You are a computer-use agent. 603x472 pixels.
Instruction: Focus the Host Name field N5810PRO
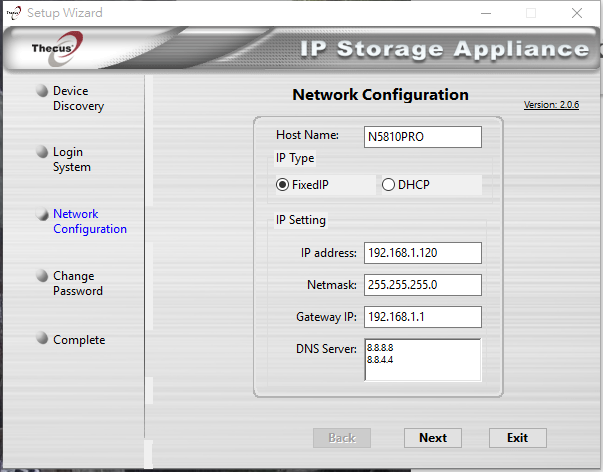(x=423, y=137)
